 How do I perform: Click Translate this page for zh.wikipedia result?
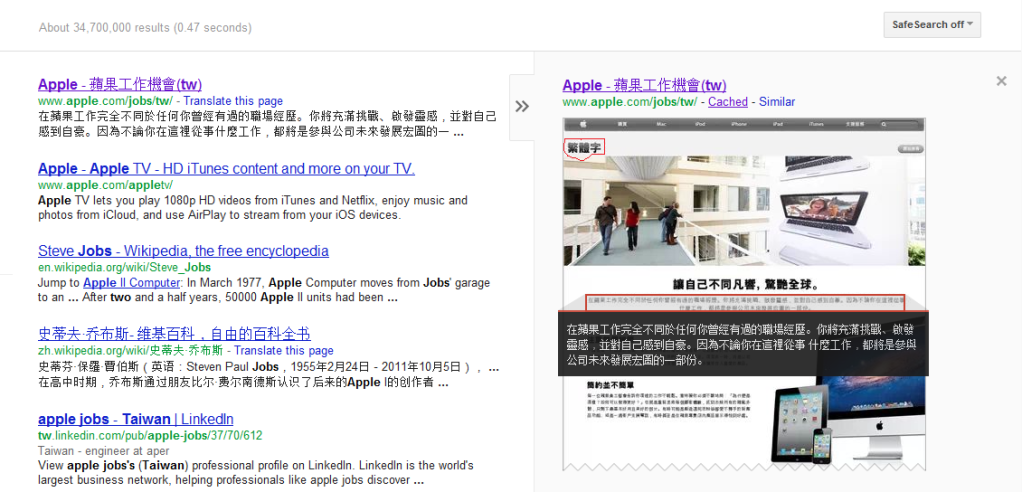[x=284, y=351]
